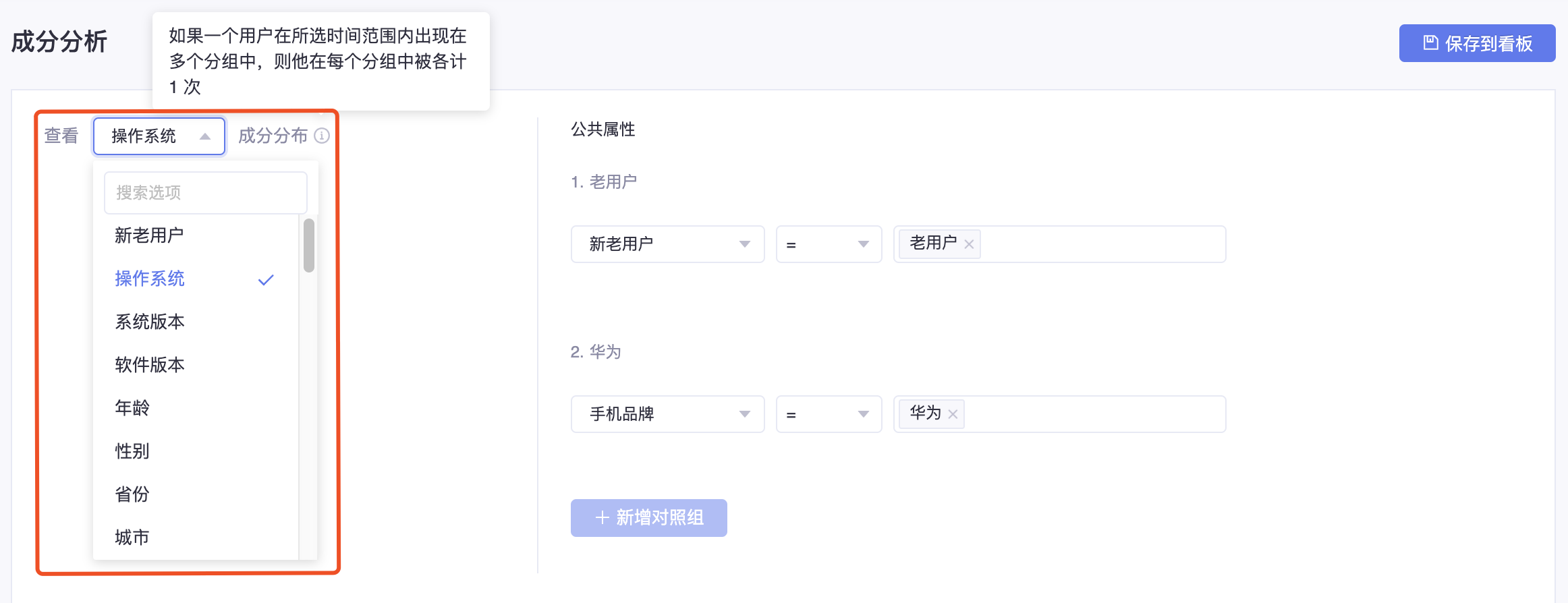This screenshot has width=1568, height=603.
Task: Click the save icon in 保存到看板
Action: click(1430, 43)
